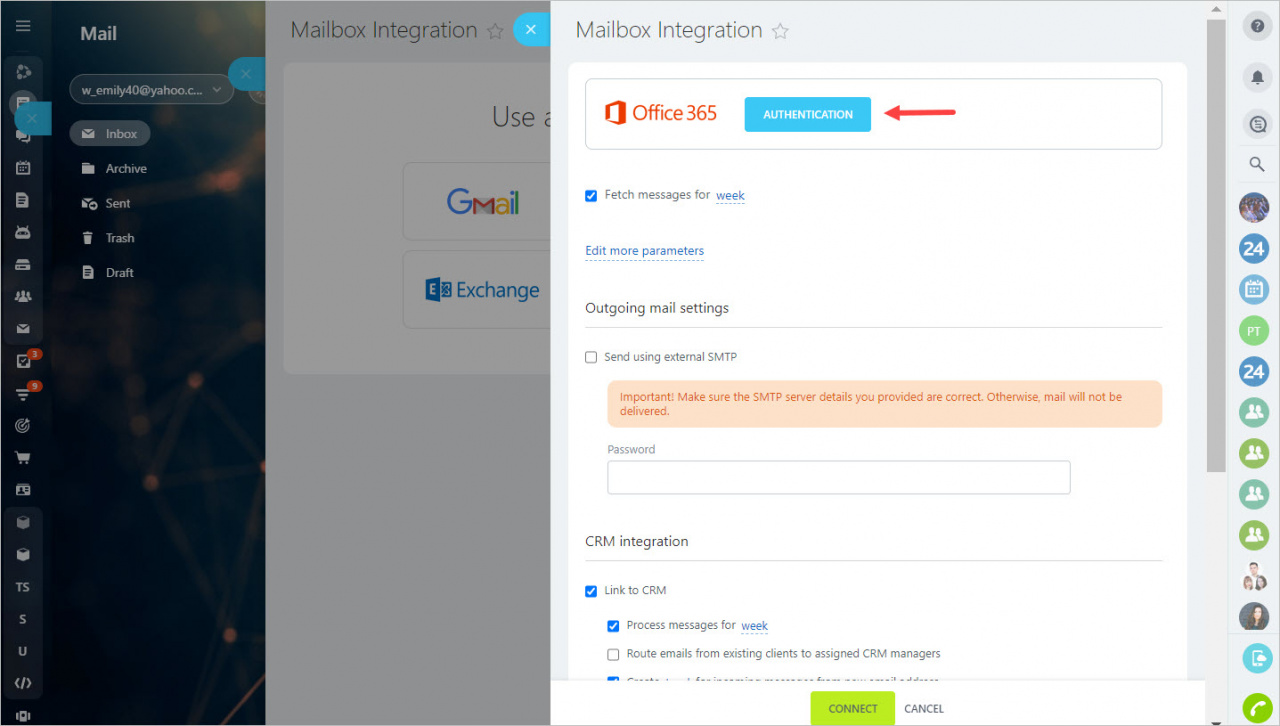The image size is (1280, 726).
Task: Open the Process messages week dropdown
Action: (x=754, y=626)
